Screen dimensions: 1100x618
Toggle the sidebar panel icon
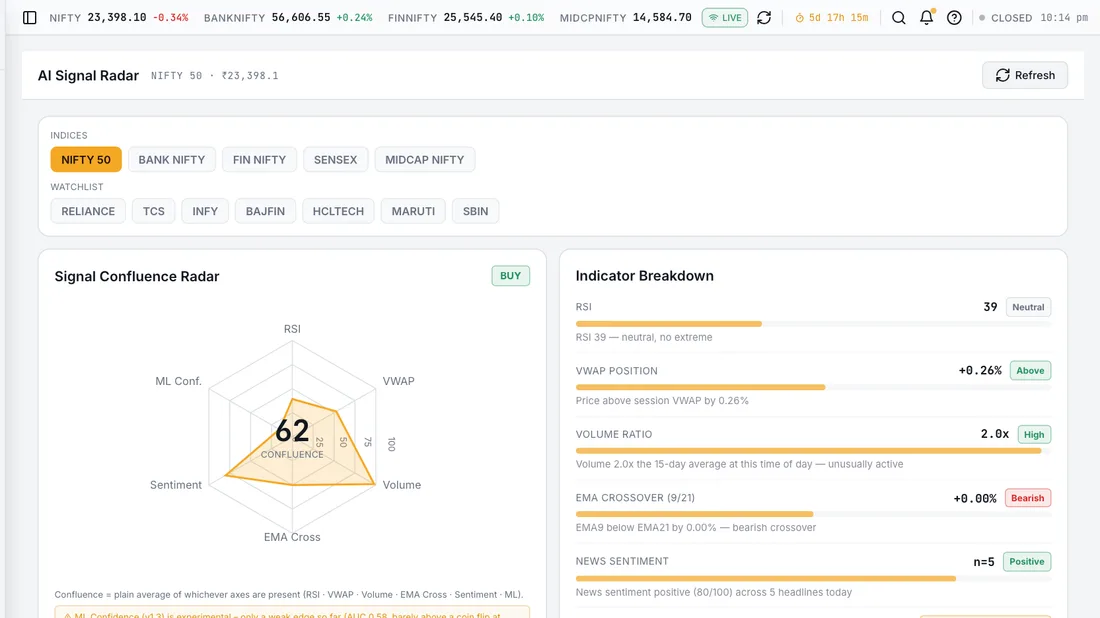29,18
